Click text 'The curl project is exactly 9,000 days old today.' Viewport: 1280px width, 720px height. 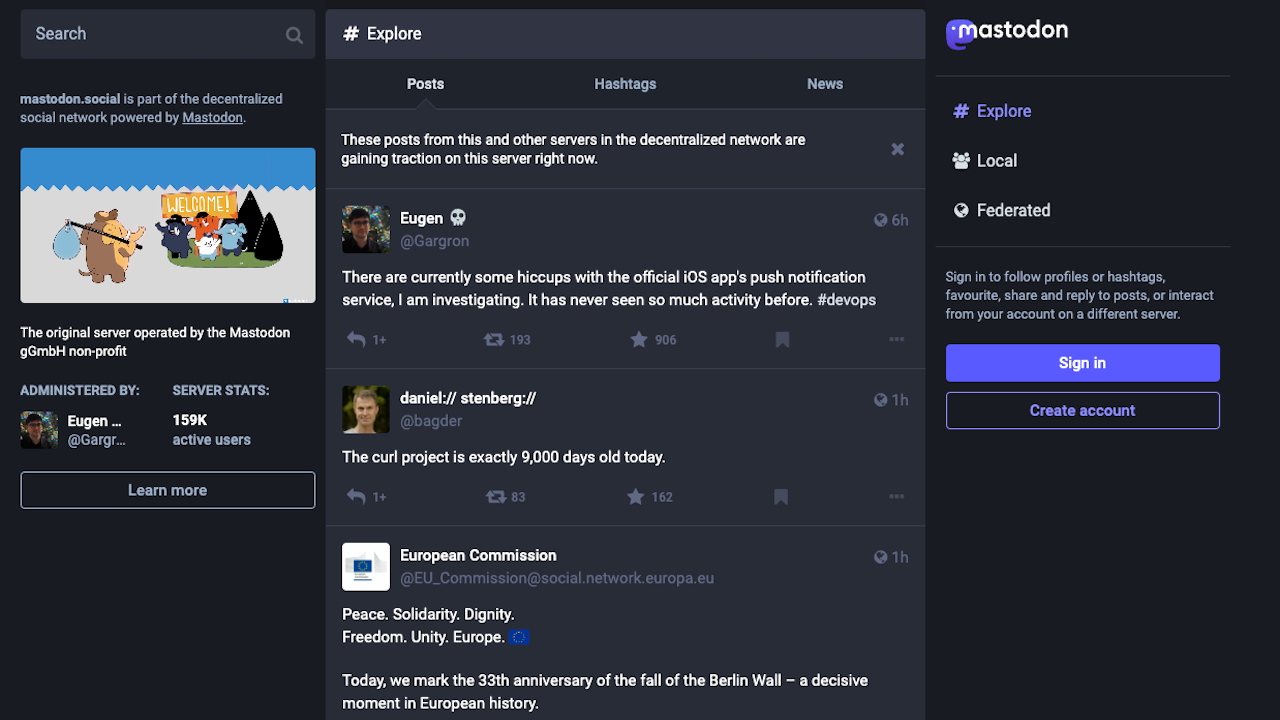[504, 457]
